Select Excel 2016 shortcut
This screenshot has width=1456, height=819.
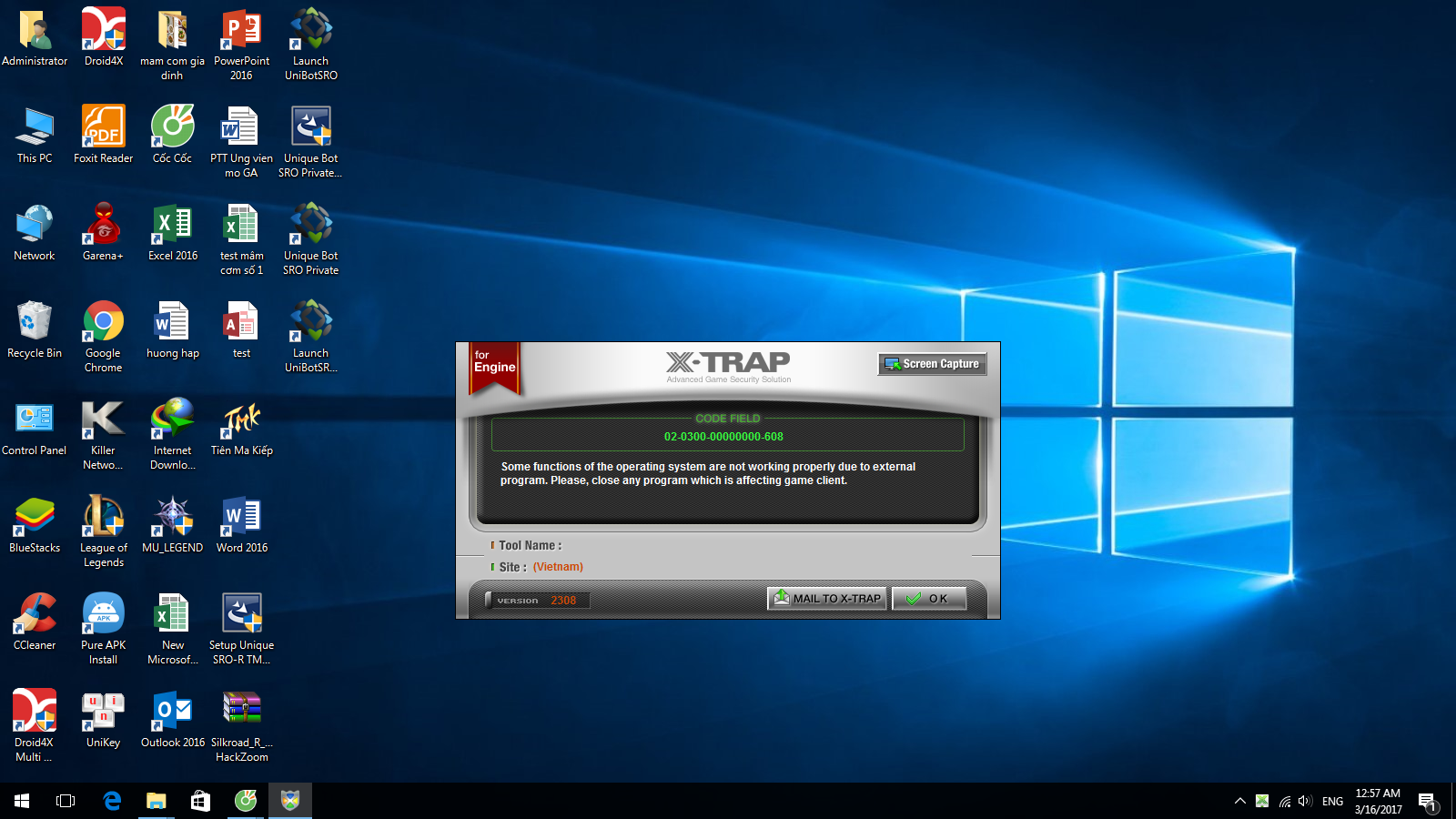(172, 233)
